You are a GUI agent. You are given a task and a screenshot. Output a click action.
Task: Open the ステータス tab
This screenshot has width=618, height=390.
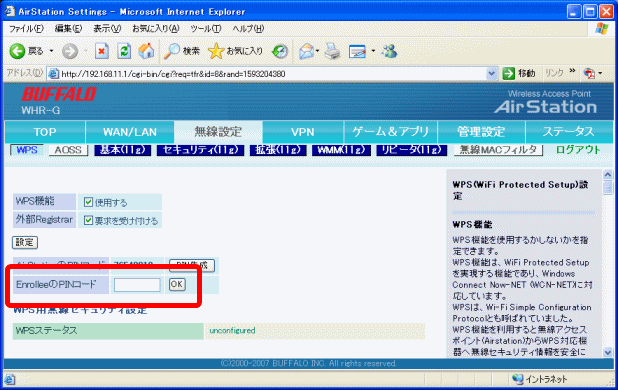[x=569, y=132]
